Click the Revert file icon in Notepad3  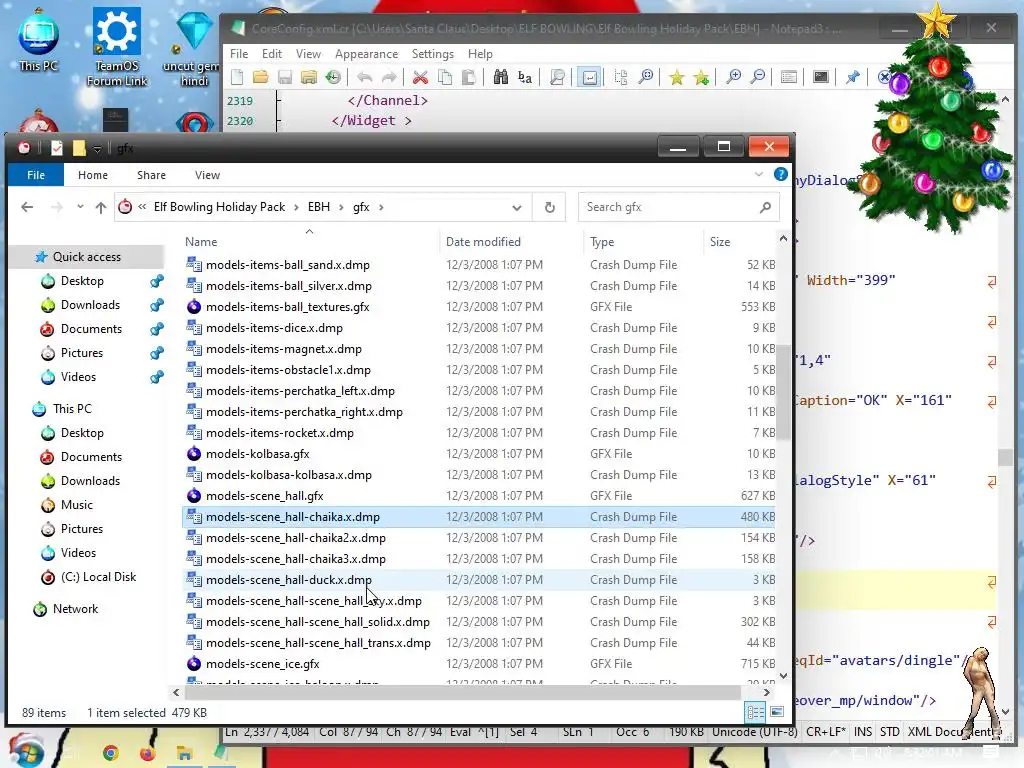point(333,78)
